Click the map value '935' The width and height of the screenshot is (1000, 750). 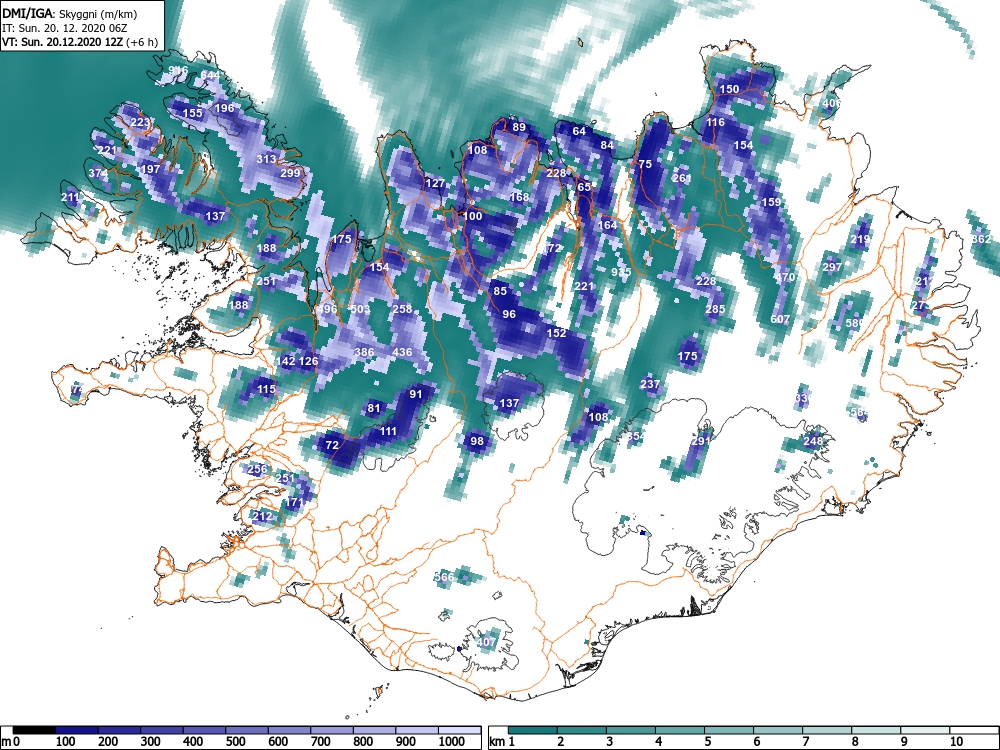[x=621, y=272]
